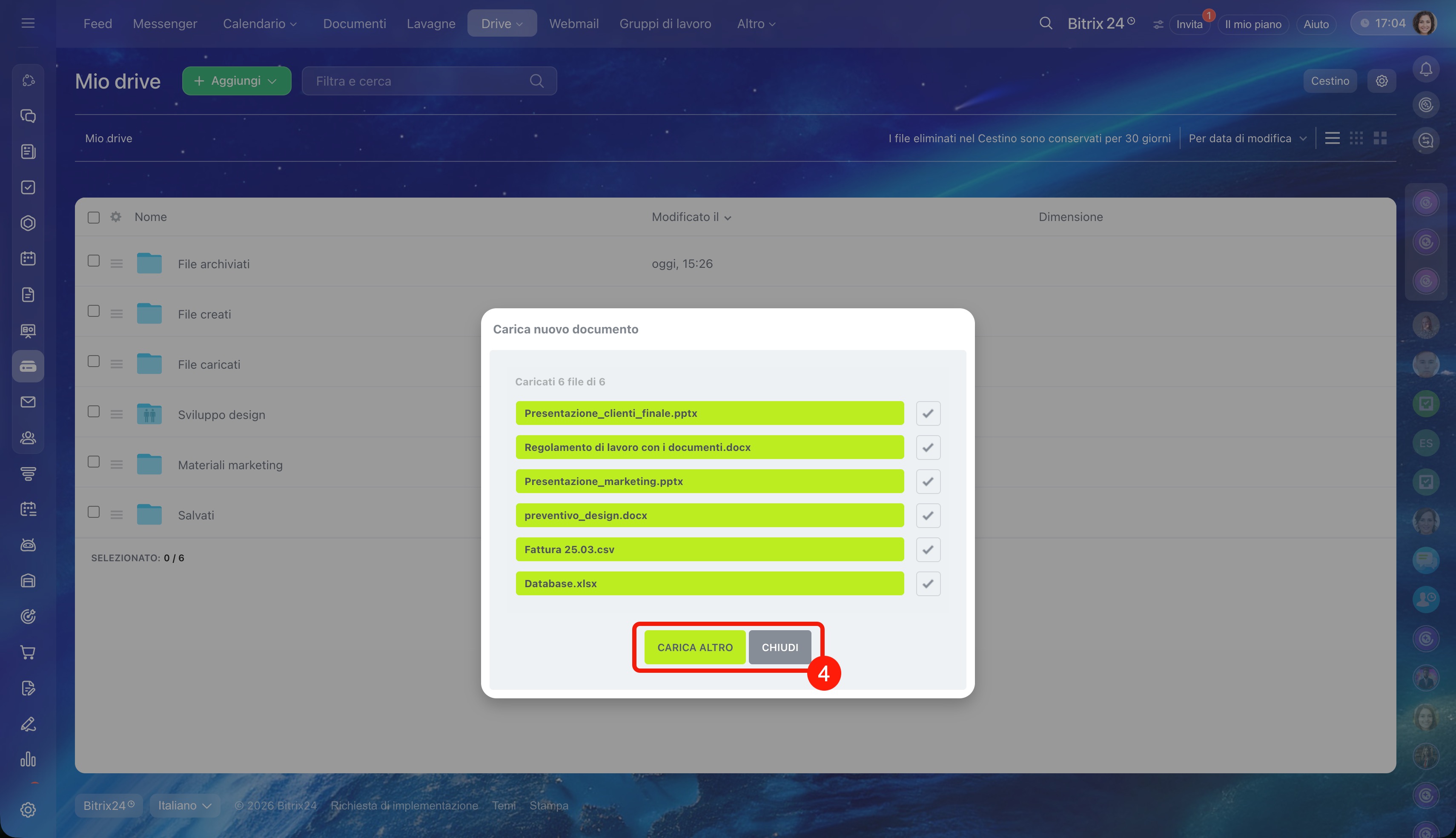Click the notifications bell icon

[1425, 70]
